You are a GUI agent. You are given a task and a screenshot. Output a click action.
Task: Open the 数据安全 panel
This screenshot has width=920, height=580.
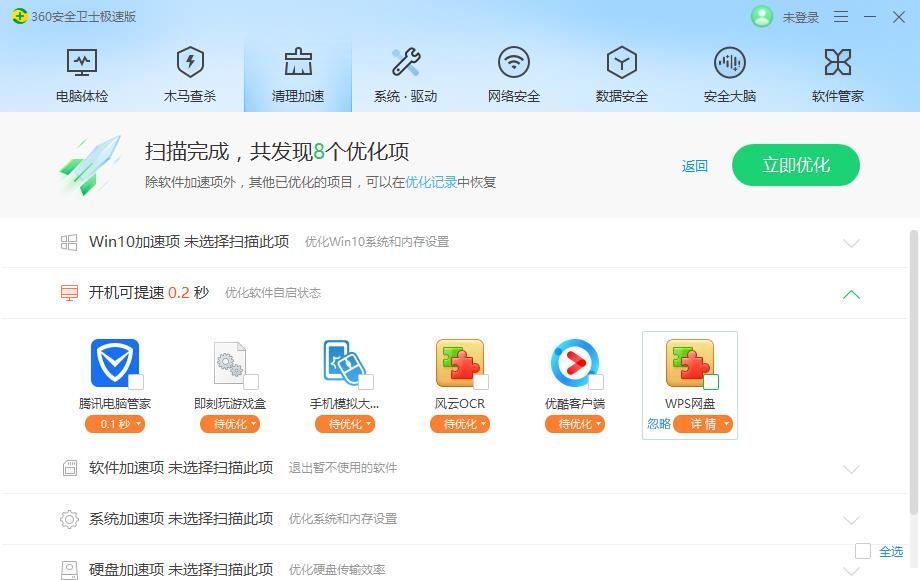620,70
